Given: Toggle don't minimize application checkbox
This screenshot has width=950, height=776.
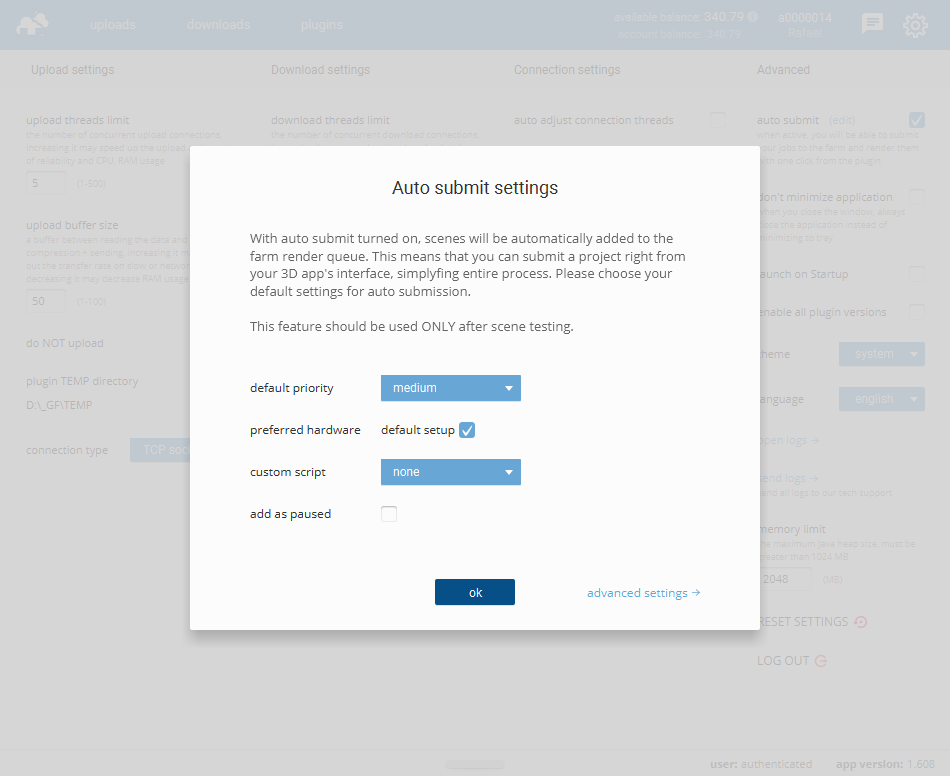Looking at the screenshot, I should click(917, 197).
